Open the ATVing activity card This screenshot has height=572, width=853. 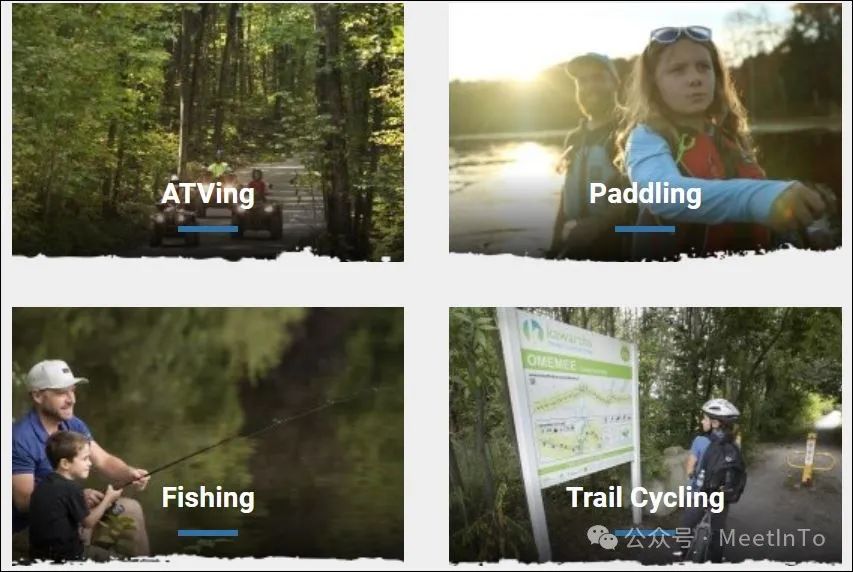(208, 132)
